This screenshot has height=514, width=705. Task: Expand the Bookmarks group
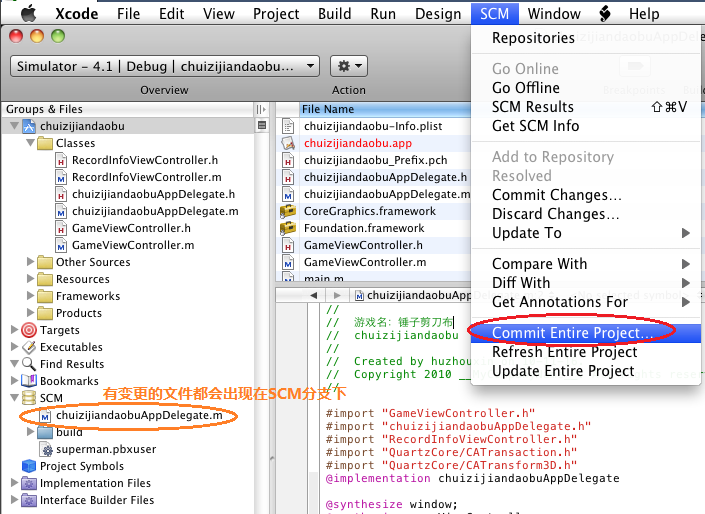point(14,381)
